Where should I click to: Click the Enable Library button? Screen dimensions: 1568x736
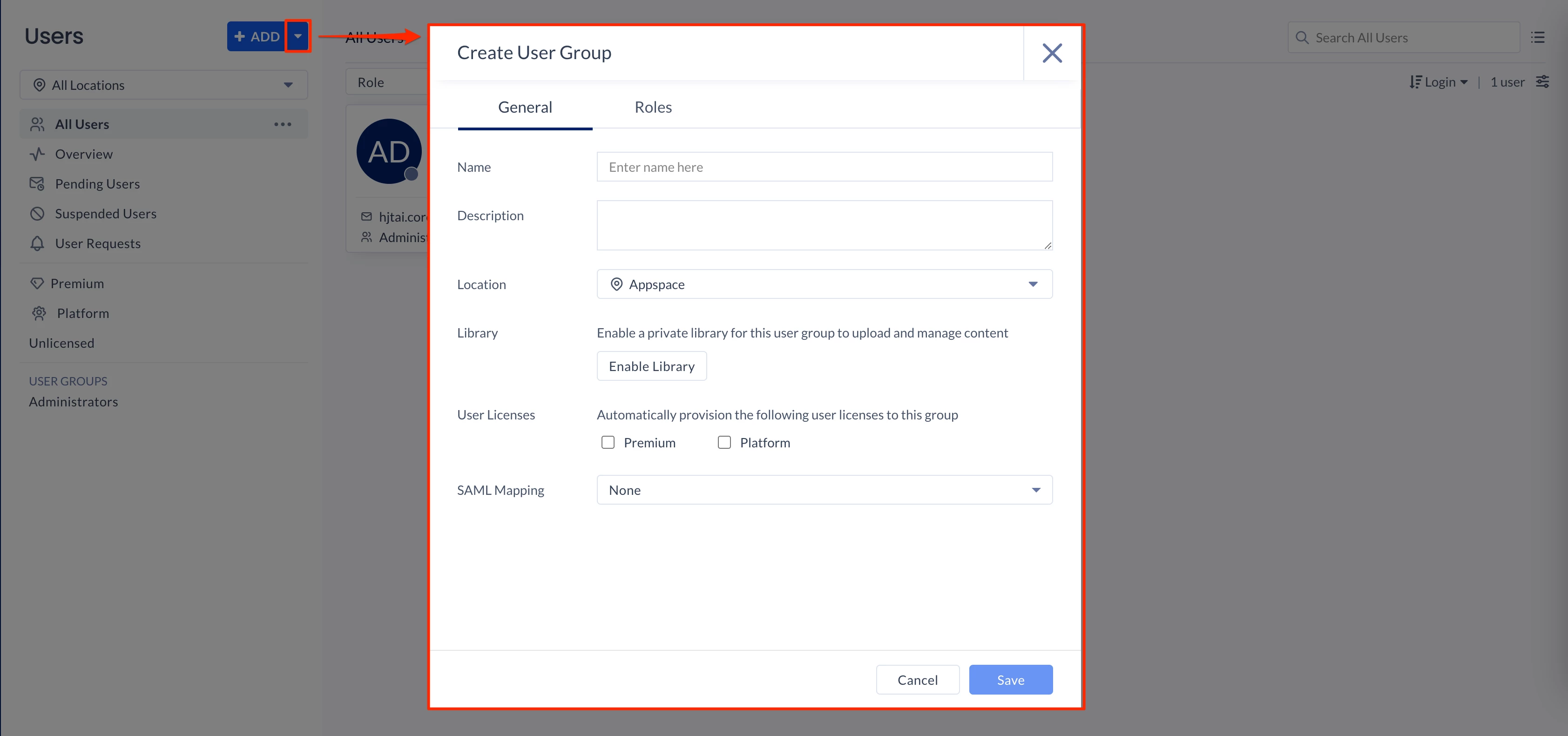[651, 366]
